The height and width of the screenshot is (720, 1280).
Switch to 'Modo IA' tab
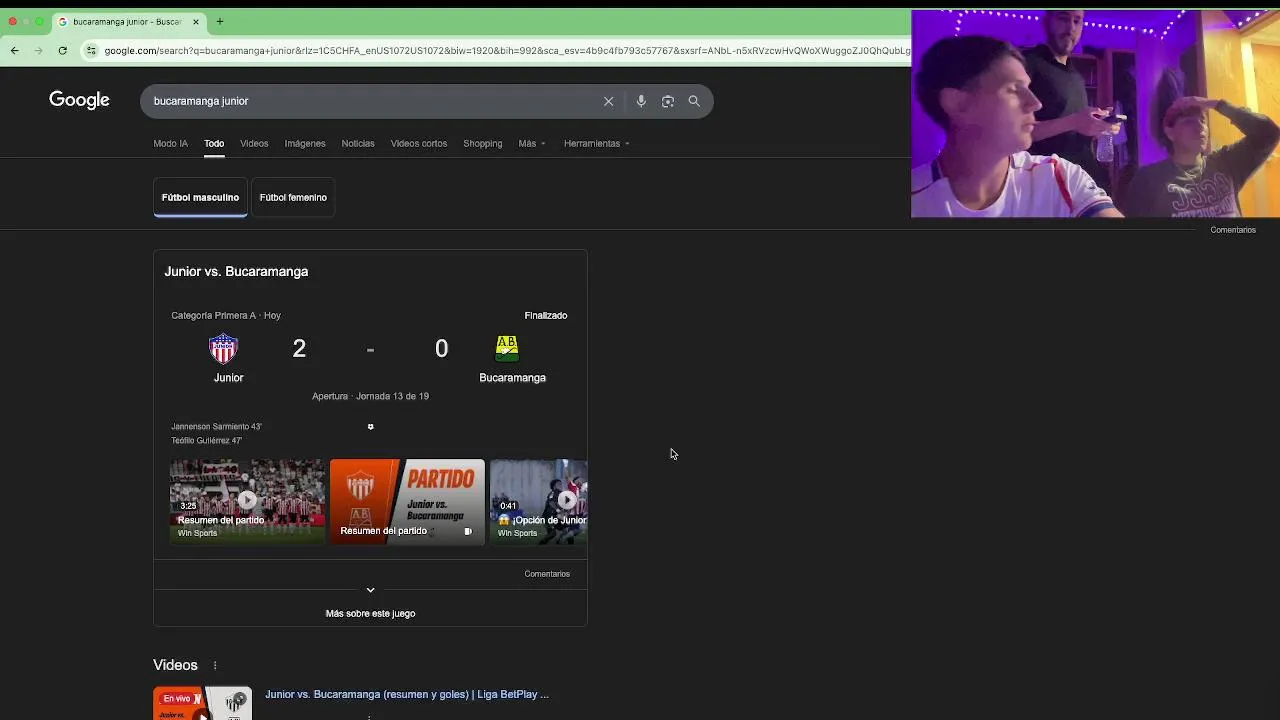point(170,143)
